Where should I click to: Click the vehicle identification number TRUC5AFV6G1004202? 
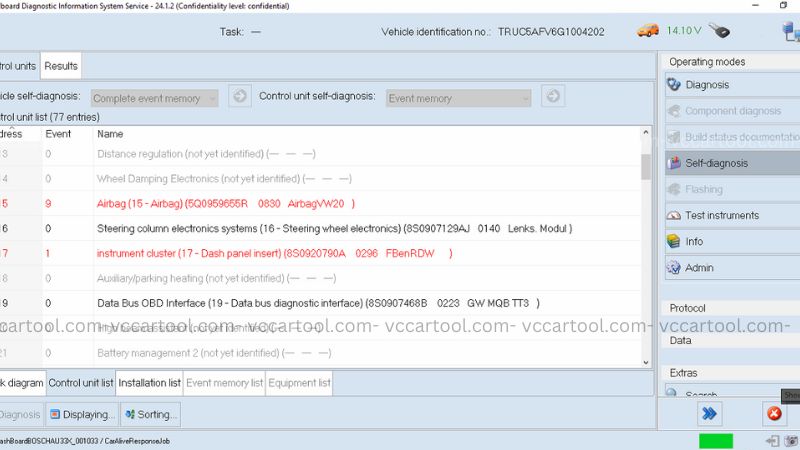pos(551,32)
